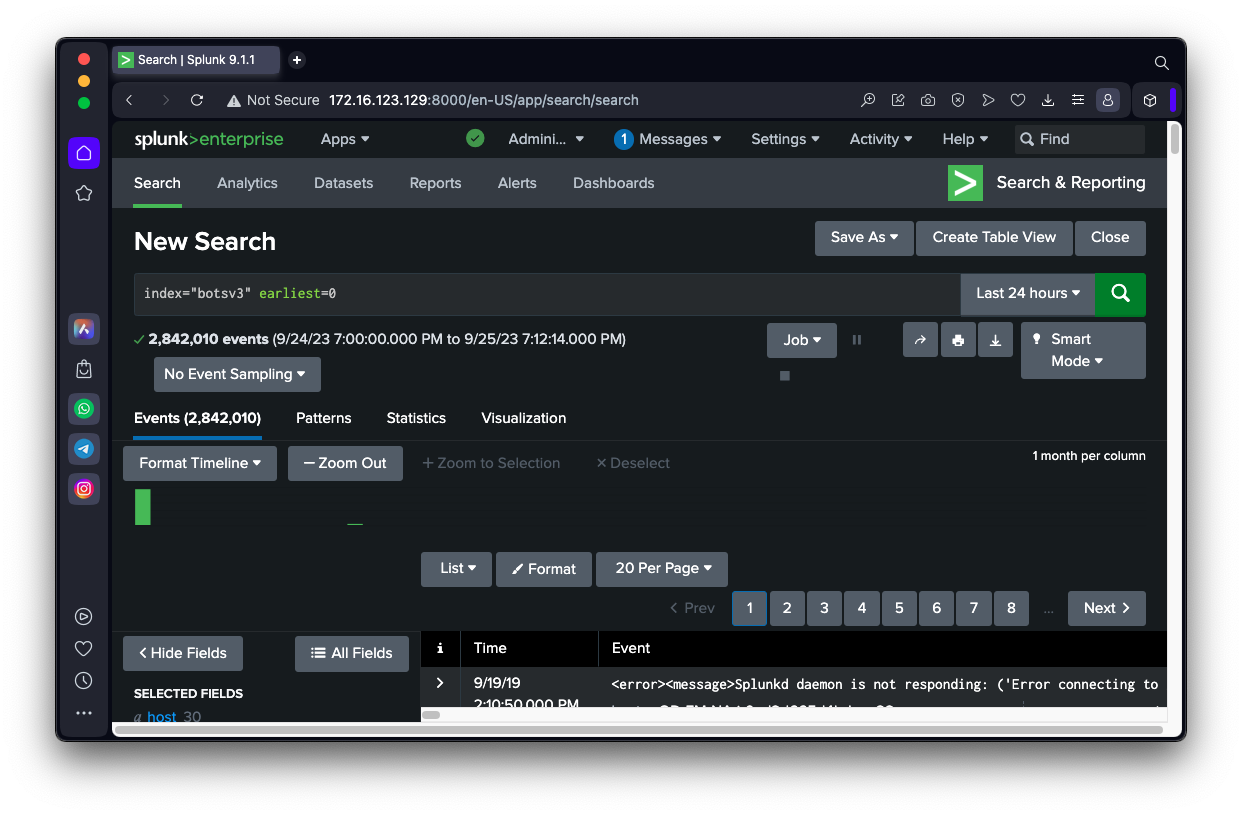Click the Search & Reporting app logo
1242x815 pixels.
pos(965,183)
